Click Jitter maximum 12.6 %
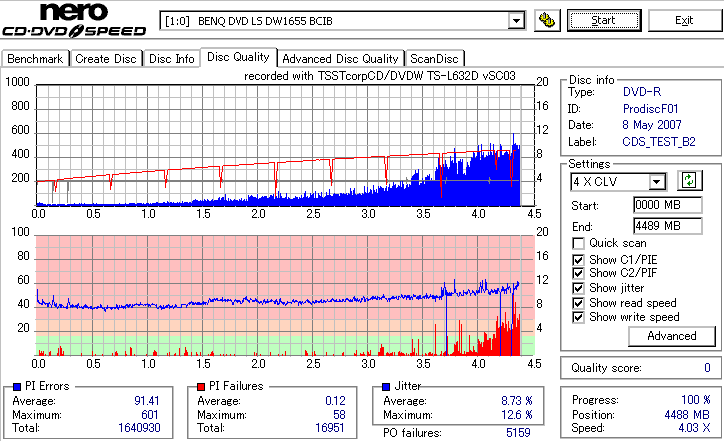Screen dimensions: 724x441 517,415
